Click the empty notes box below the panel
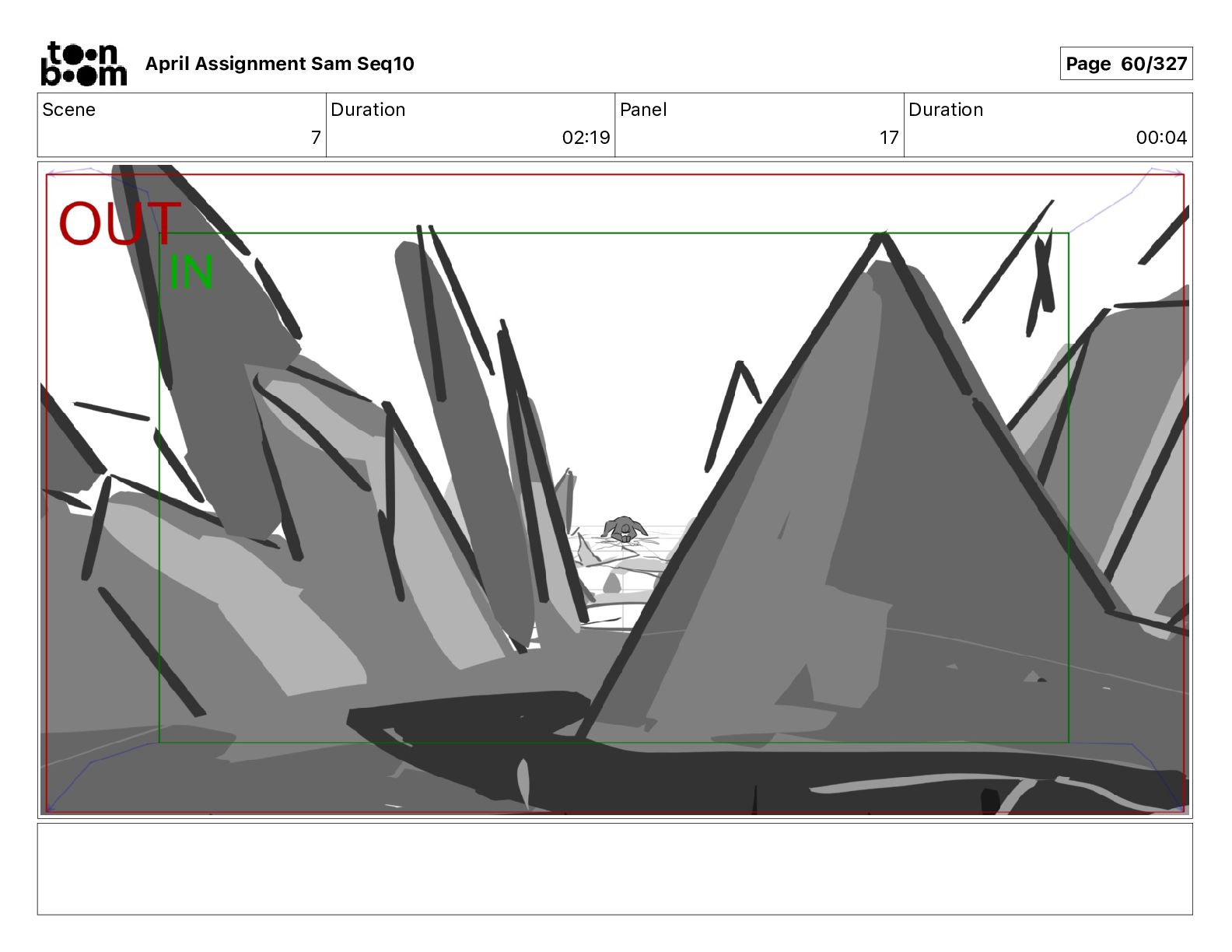This screenshot has width=1232, height=952. pyautogui.click(x=614, y=869)
